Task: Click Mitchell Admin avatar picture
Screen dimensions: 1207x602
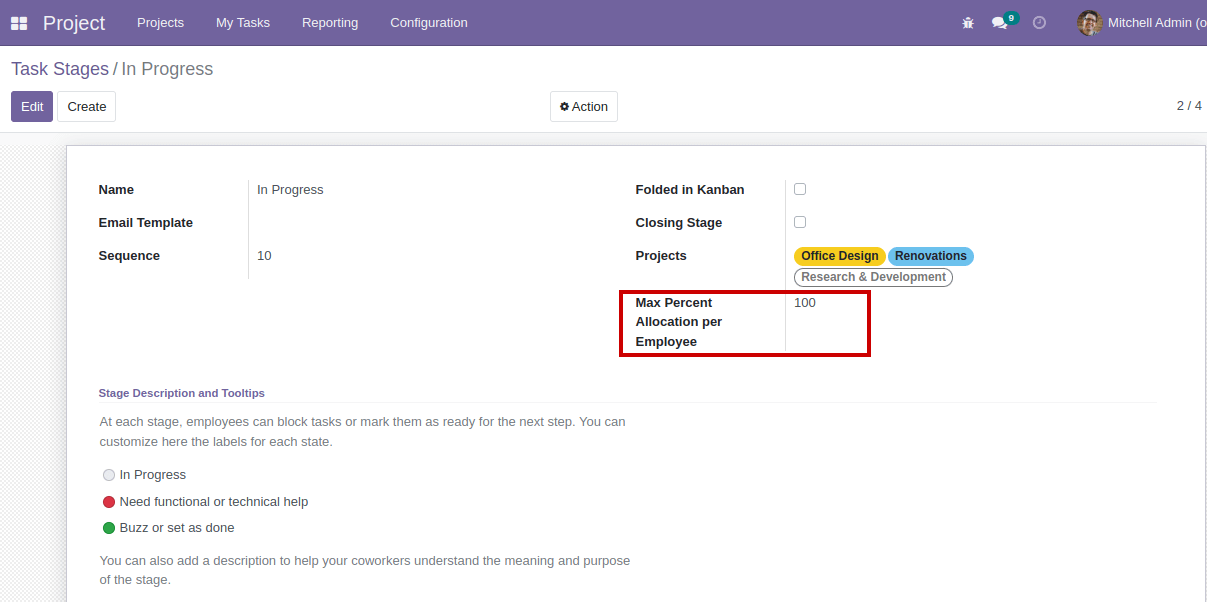Action: point(1089,23)
